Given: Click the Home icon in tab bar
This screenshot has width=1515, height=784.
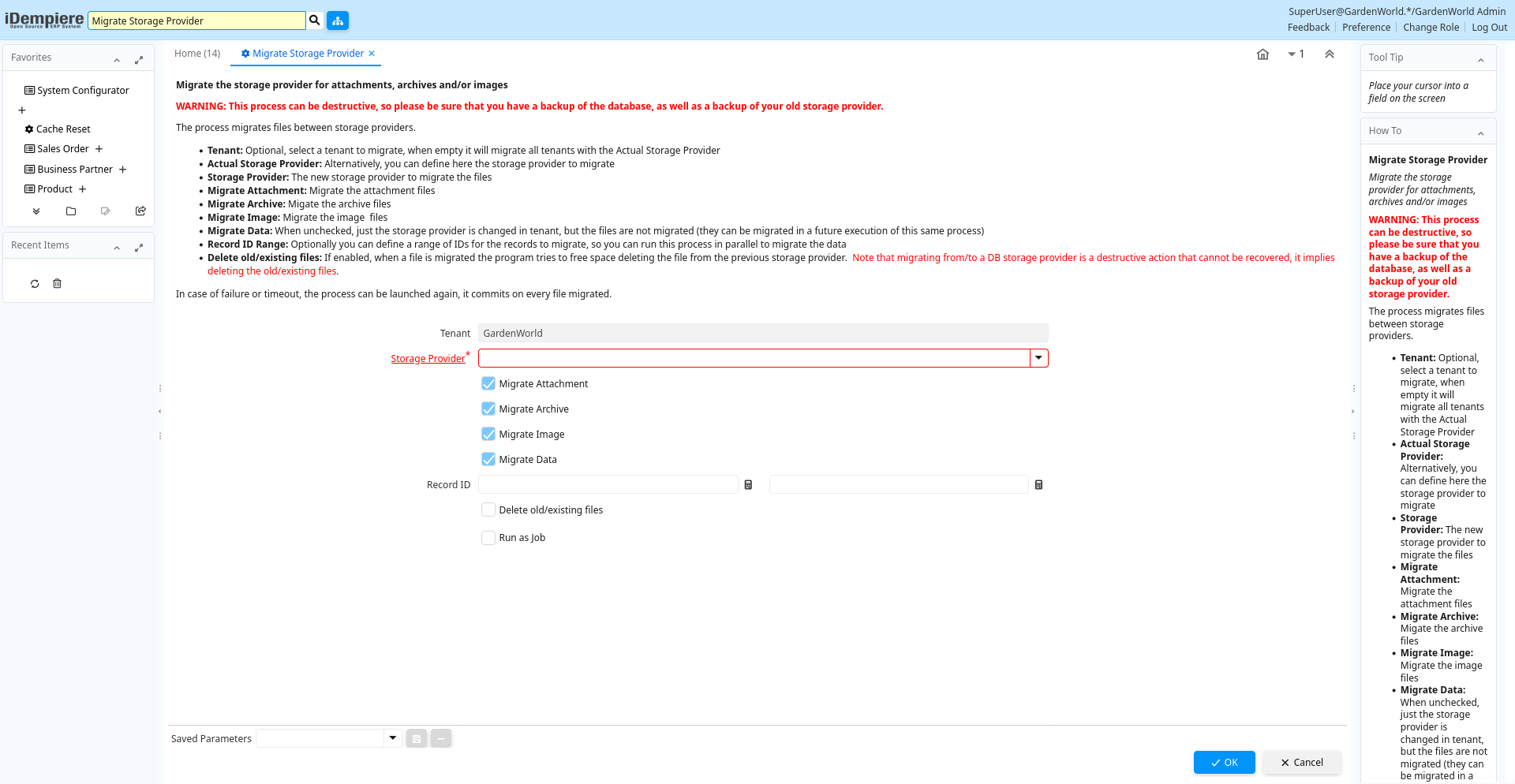Looking at the screenshot, I should tap(1262, 54).
